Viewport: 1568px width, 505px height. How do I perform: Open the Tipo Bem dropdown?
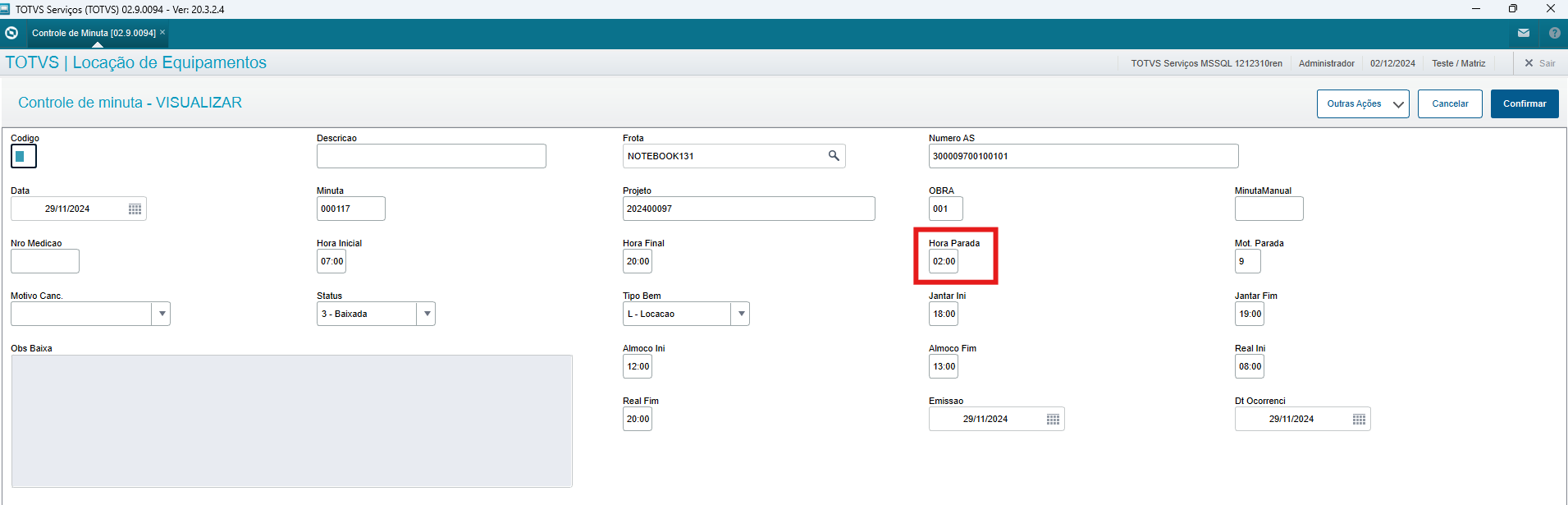click(741, 314)
